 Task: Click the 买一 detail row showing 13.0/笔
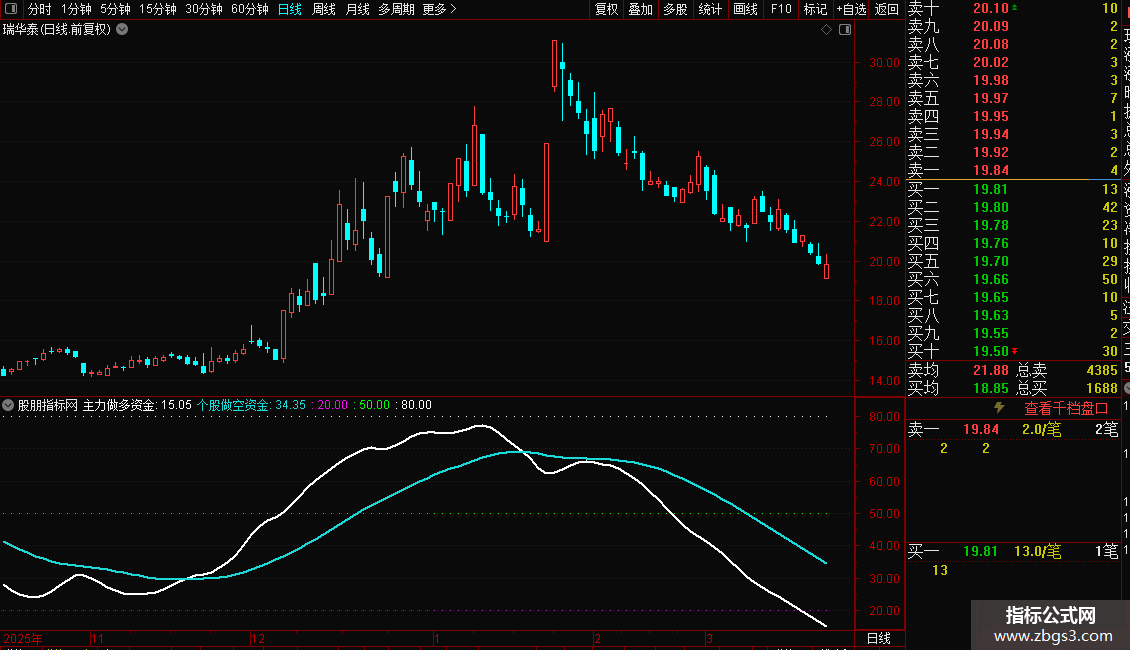click(1013, 552)
